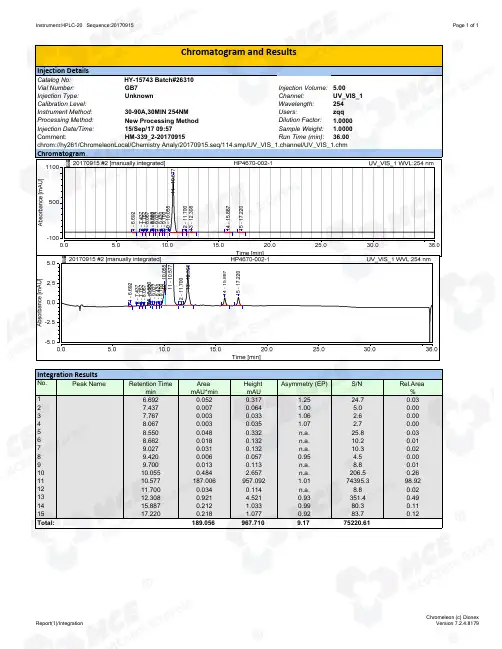Click height cell '957.092'
This screenshot has height=649, width=502.
pos(253,481)
